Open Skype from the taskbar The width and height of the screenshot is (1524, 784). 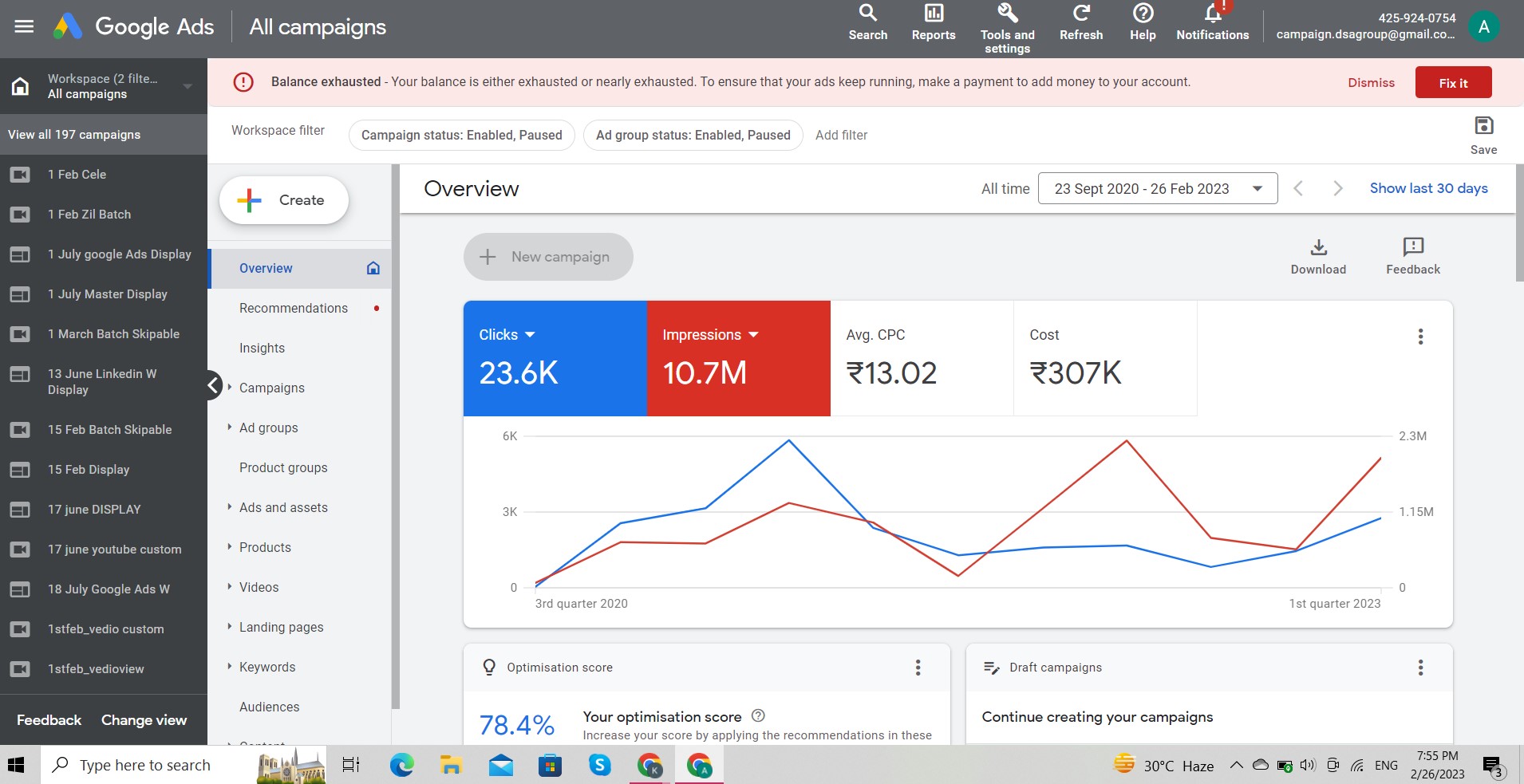pyautogui.click(x=599, y=765)
